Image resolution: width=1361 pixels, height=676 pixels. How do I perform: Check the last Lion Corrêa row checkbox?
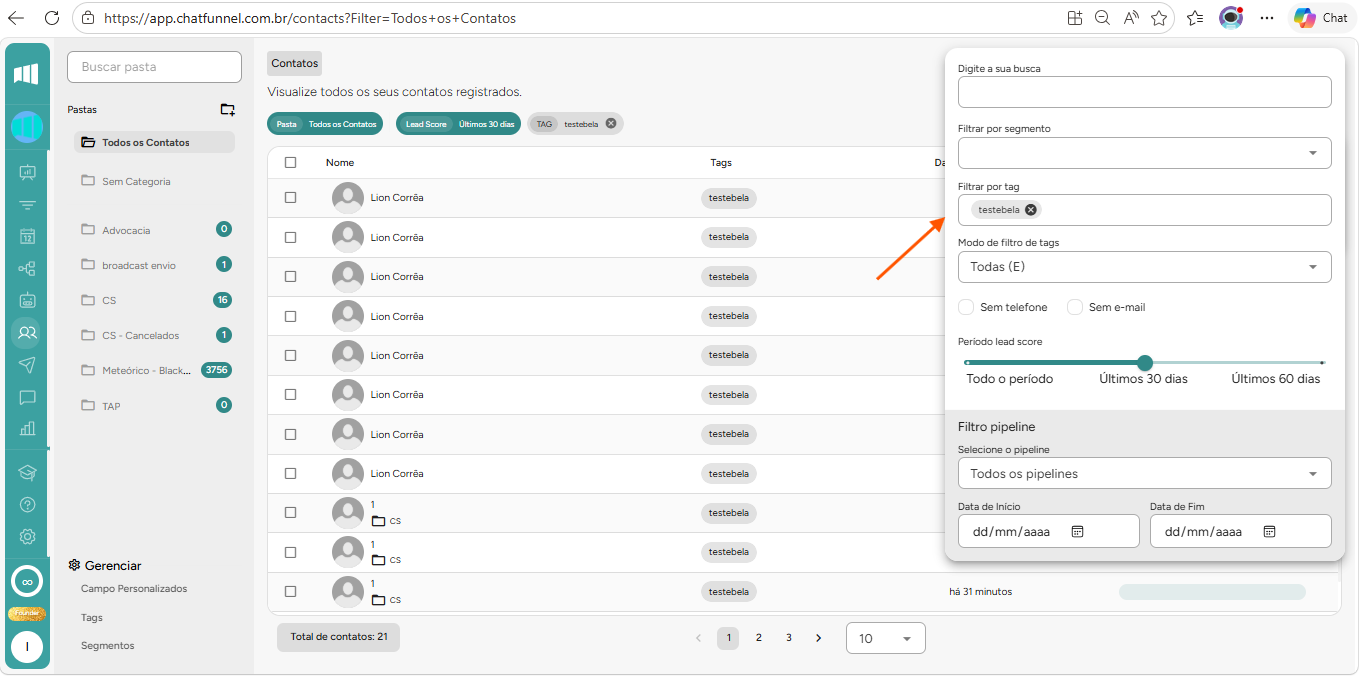point(291,474)
